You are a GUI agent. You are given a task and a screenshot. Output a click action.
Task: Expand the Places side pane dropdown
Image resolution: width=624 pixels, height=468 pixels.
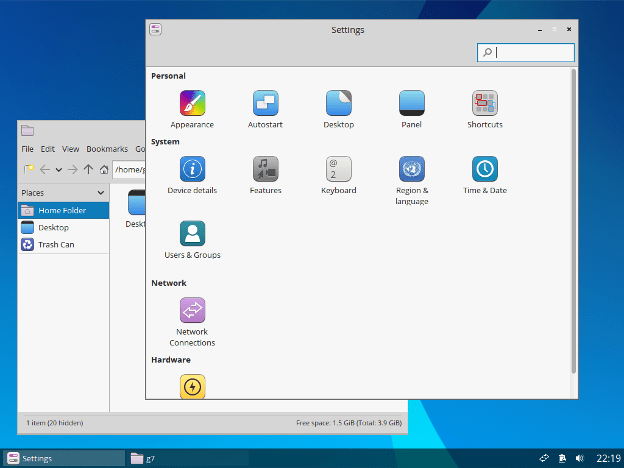pos(100,193)
